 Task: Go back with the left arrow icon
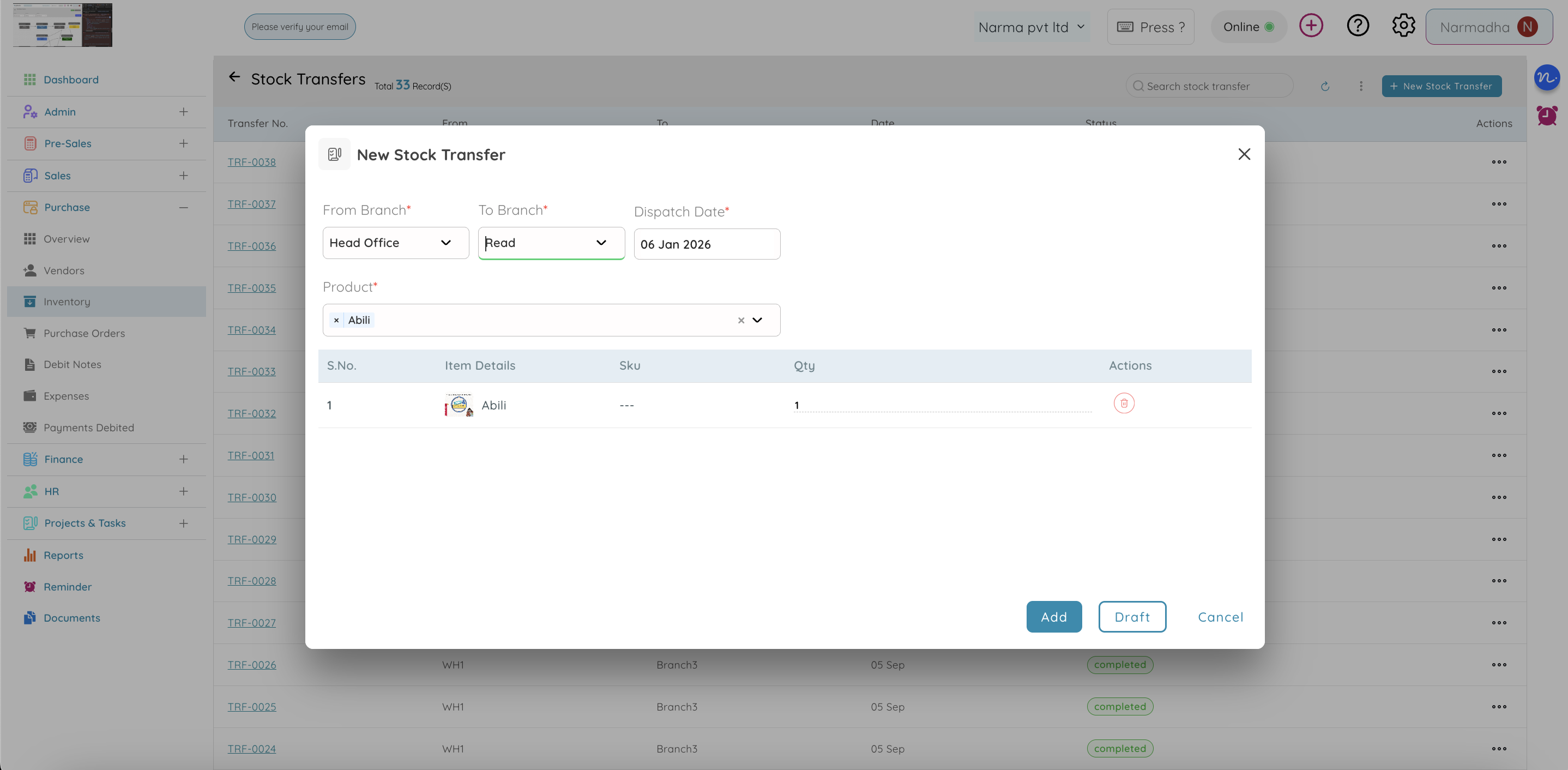[x=234, y=77]
